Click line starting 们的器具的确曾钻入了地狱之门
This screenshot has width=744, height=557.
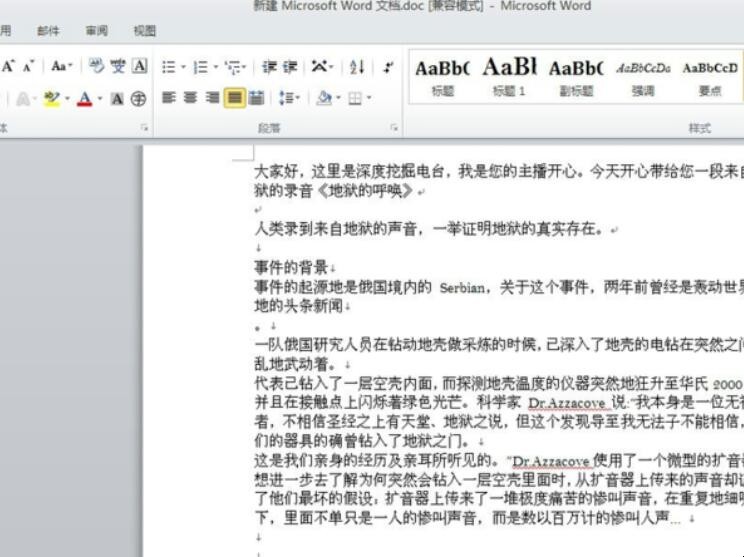[x=363, y=441]
